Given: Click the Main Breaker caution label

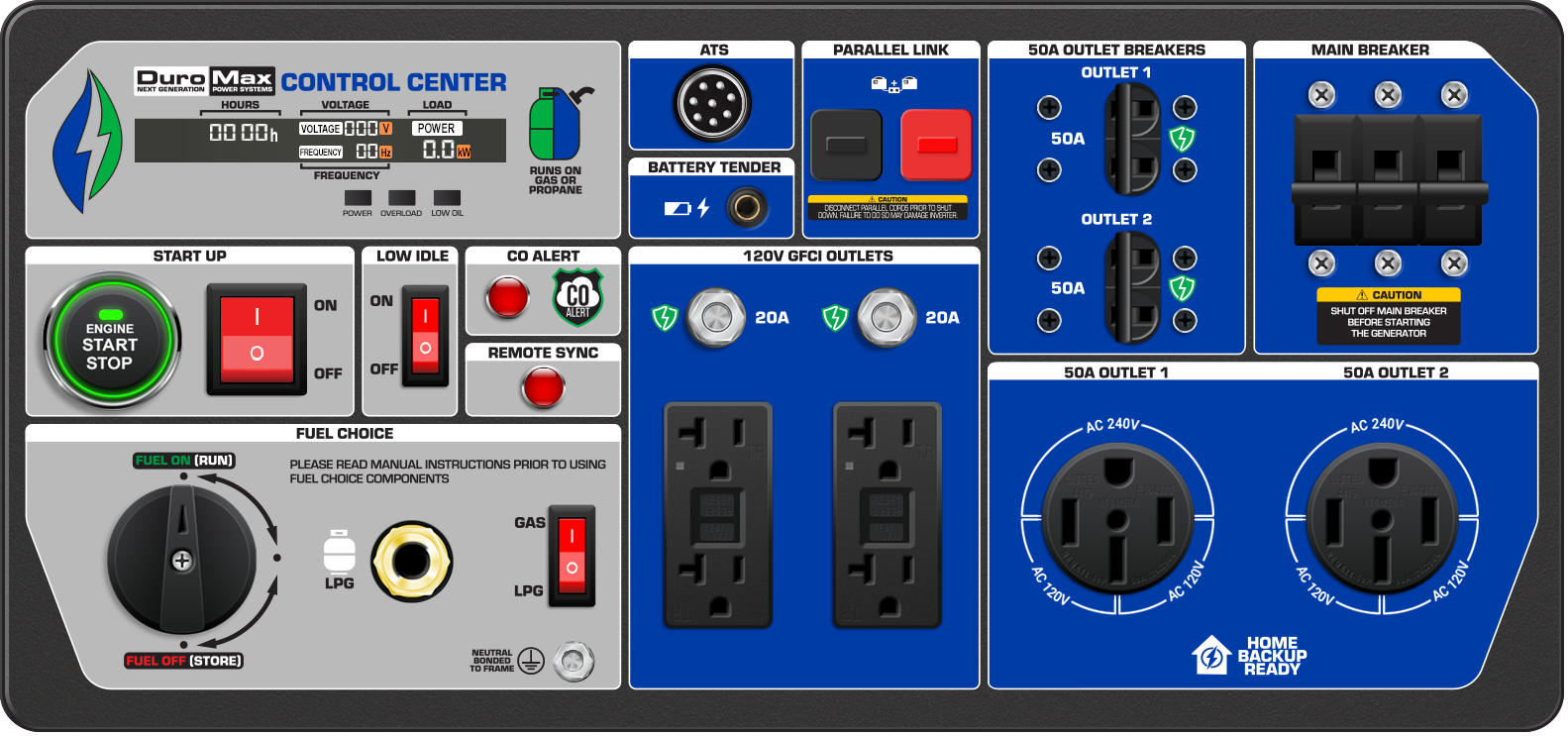Looking at the screenshot, I should 1389,316.
